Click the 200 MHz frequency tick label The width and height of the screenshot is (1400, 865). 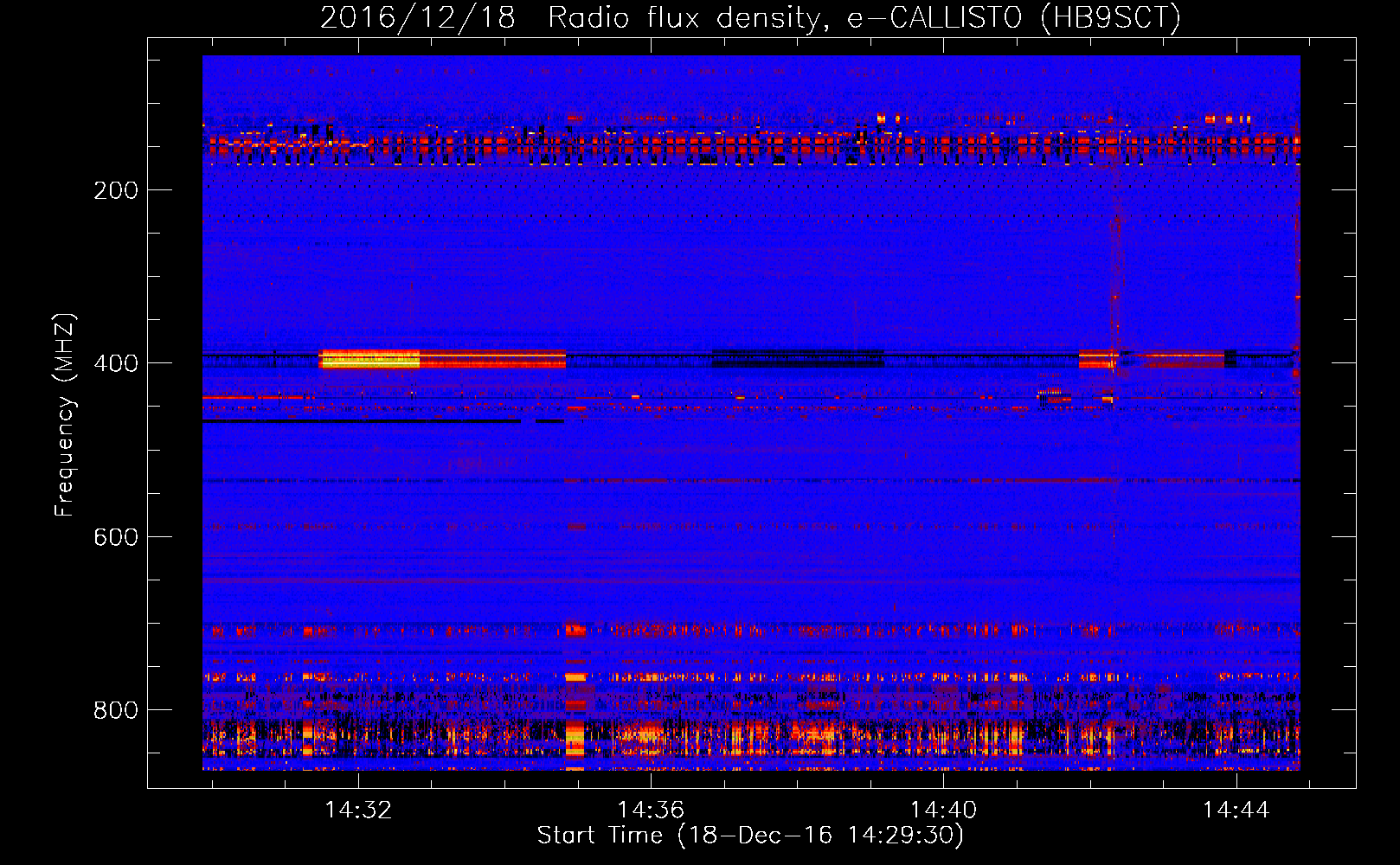tap(116, 190)
